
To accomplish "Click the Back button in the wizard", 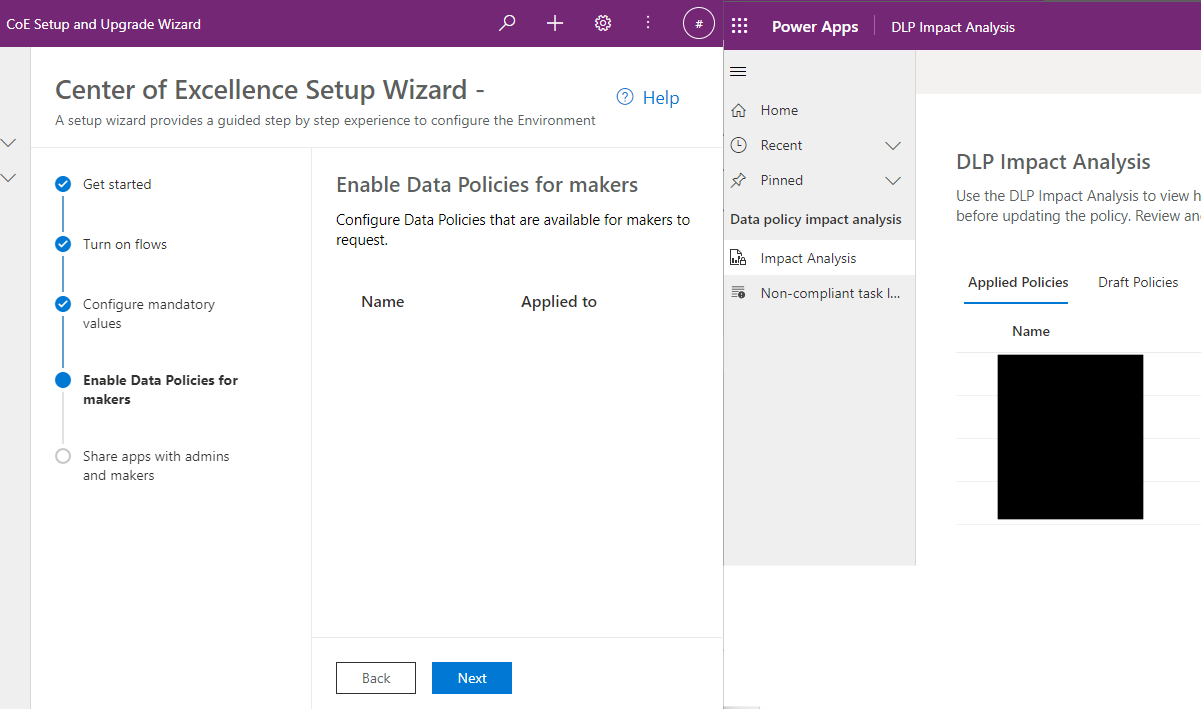I will [x=375, y=677].
